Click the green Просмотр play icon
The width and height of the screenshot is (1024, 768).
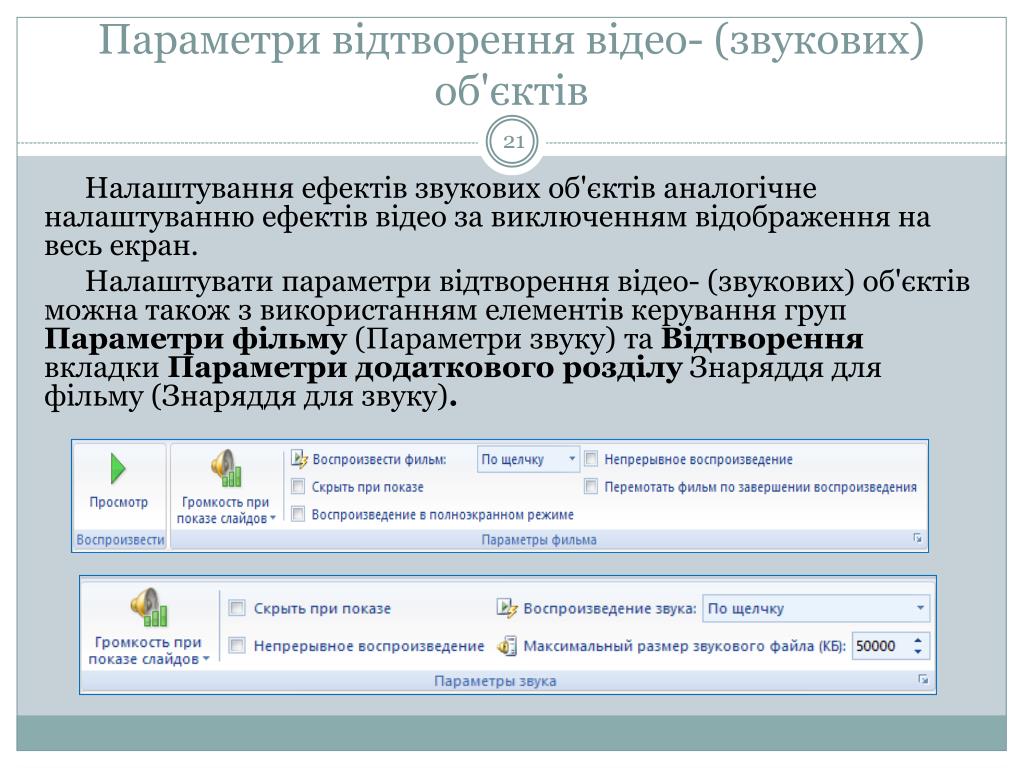[118, 468]
